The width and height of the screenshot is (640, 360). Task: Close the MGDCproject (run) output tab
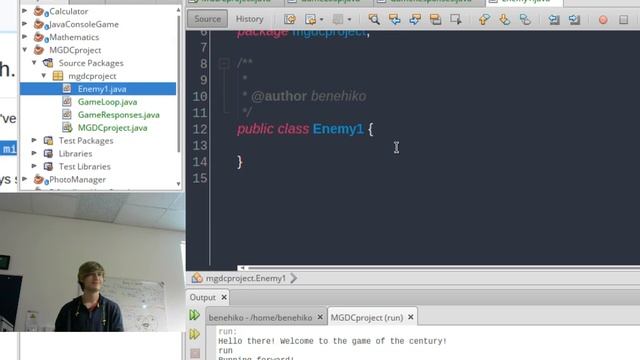(411, 317)
